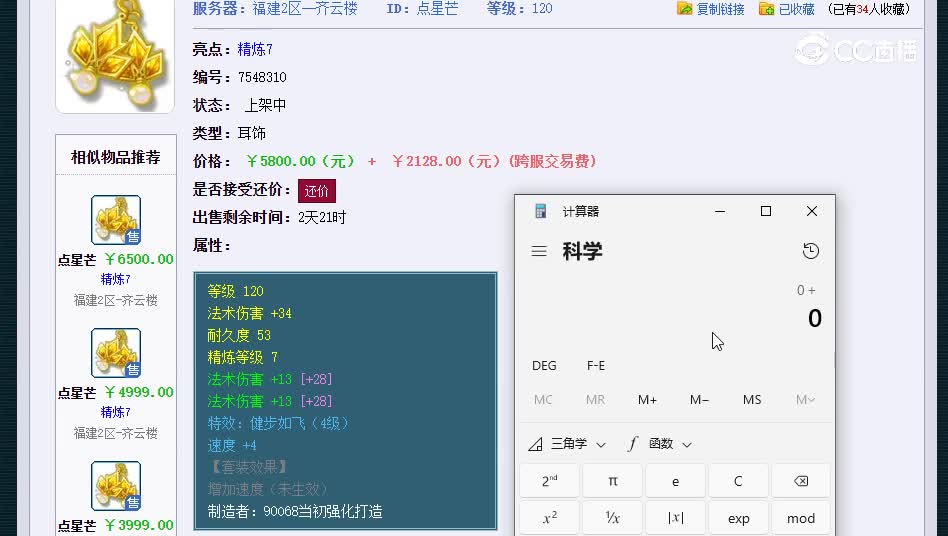948x536 pixels.
Task: Click the MS memory store button
Action: [752, 399]
